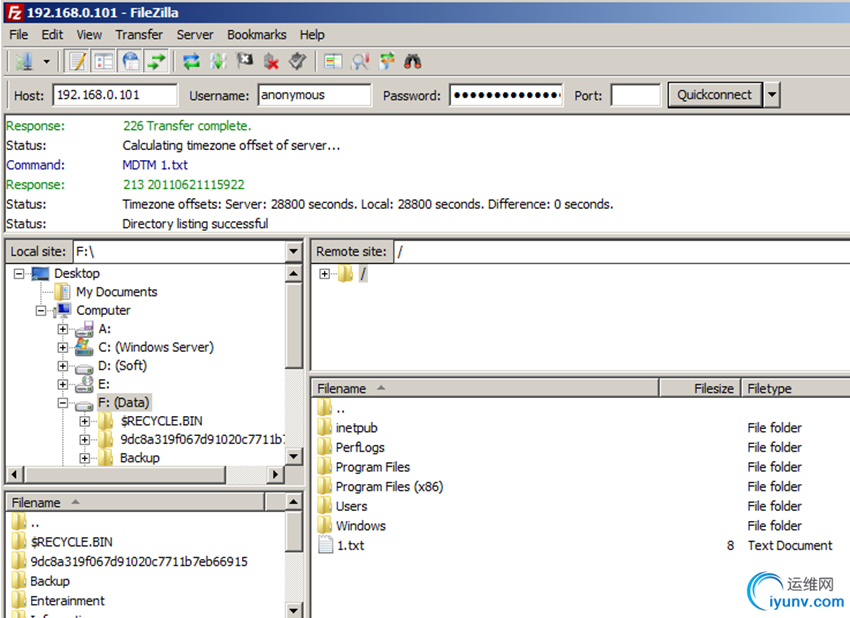Open the Local site path dropdown
The image size is (850, 618).
(x=293, y=252)
